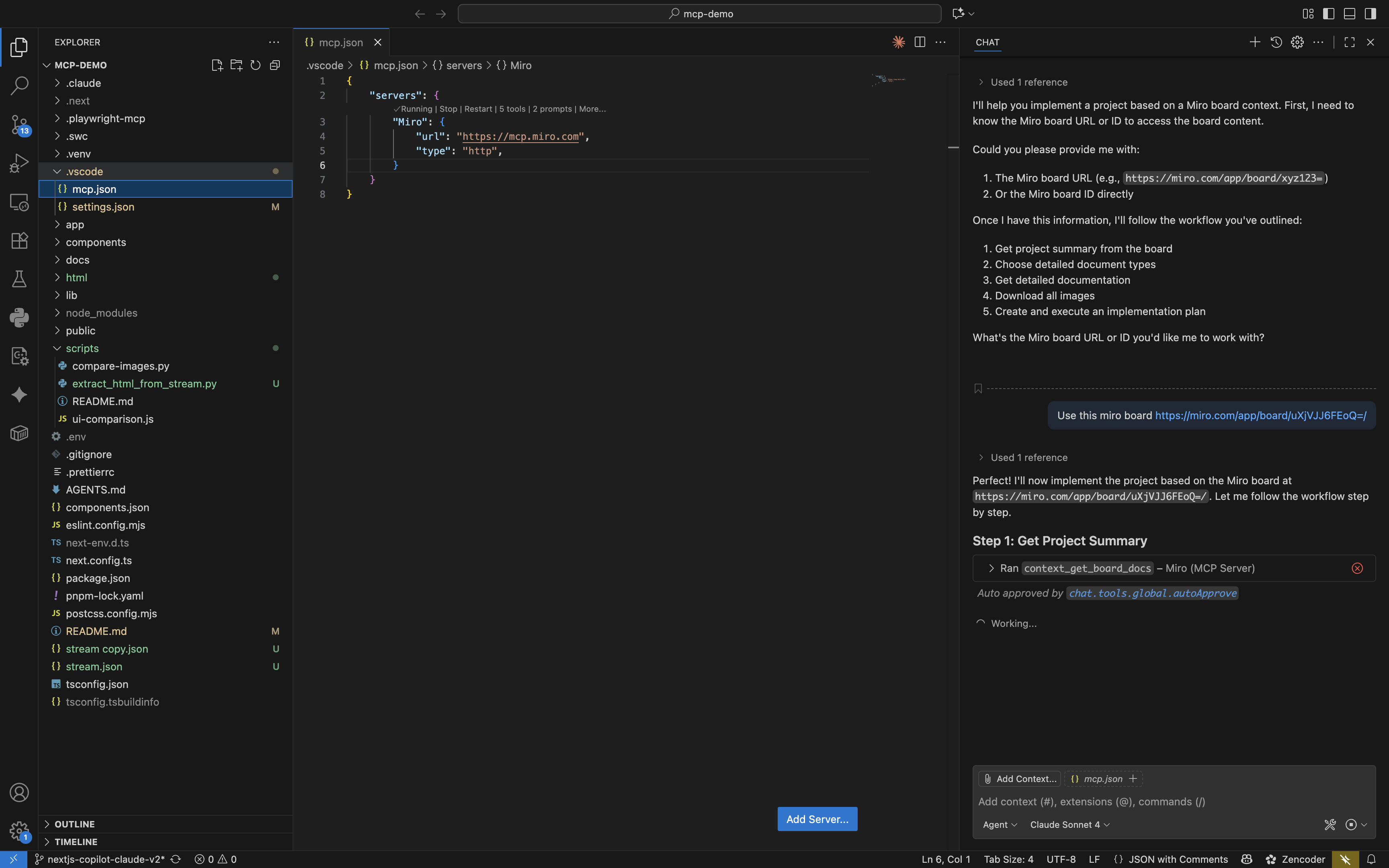Click the New File icon in Explorer

point(217,65)
